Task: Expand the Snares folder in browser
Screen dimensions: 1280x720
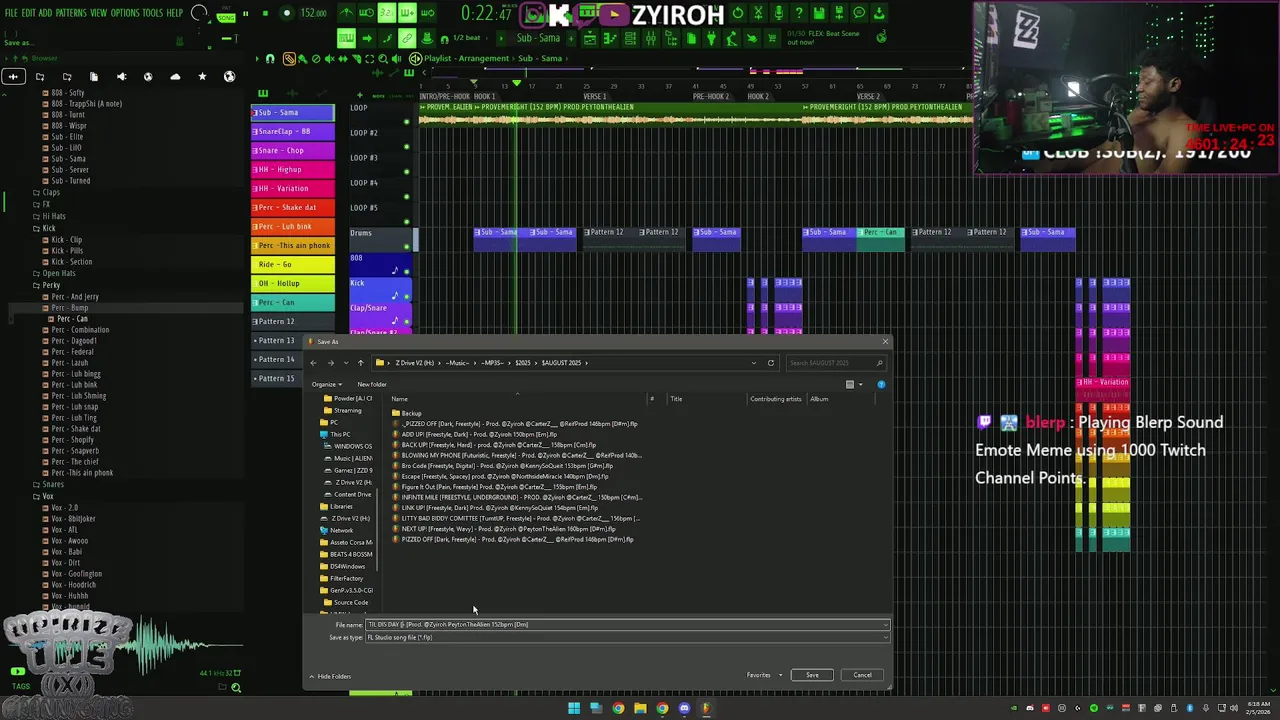Action: coord(53,485)
